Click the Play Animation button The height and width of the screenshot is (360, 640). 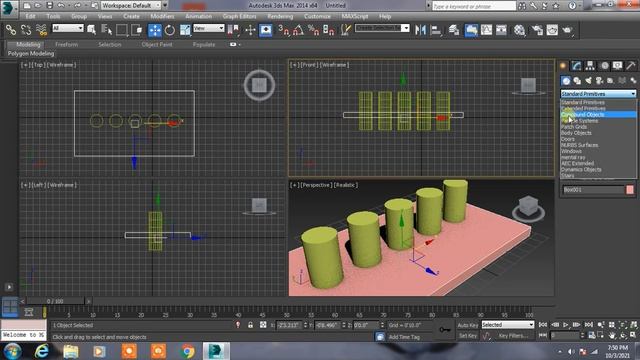click(x=565, y=325)
